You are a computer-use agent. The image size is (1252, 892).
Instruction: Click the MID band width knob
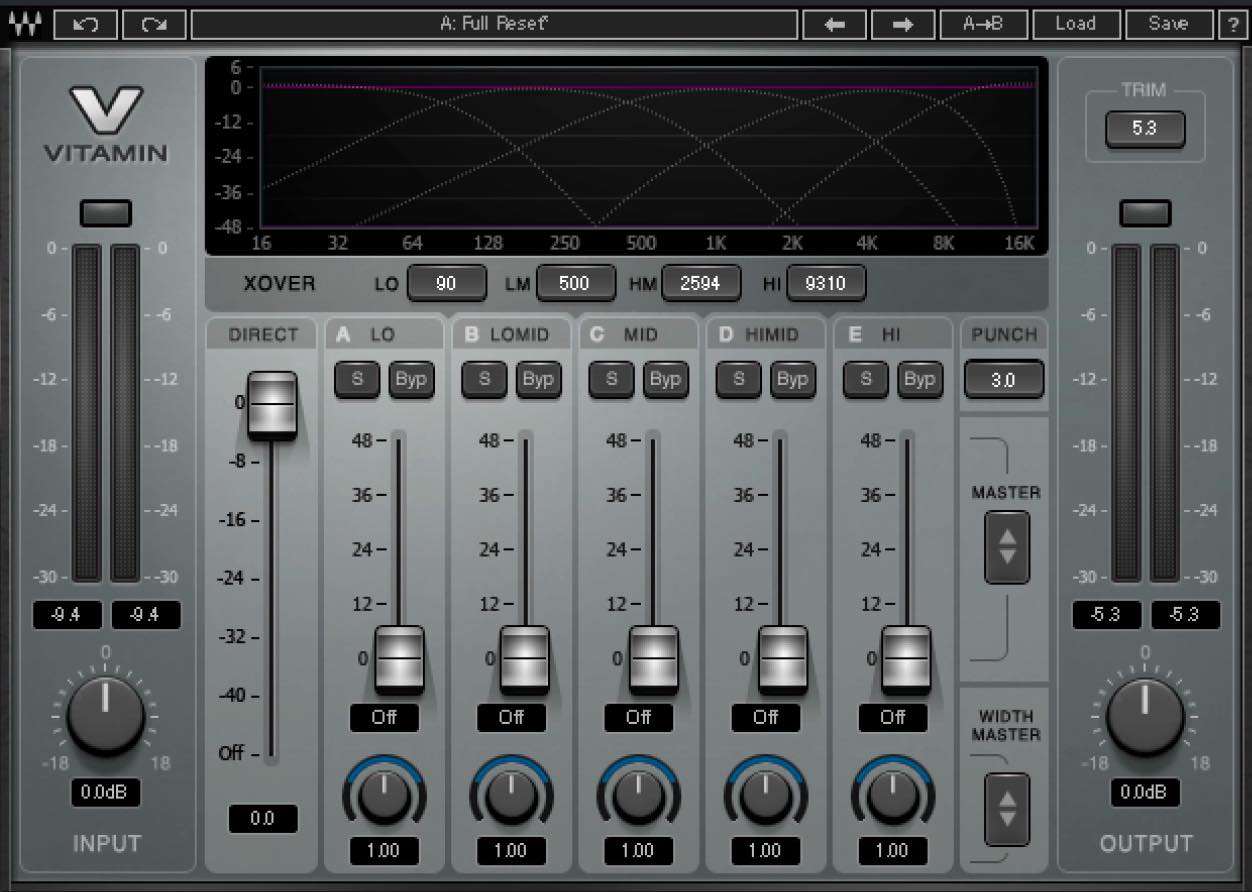pos(638,797)
